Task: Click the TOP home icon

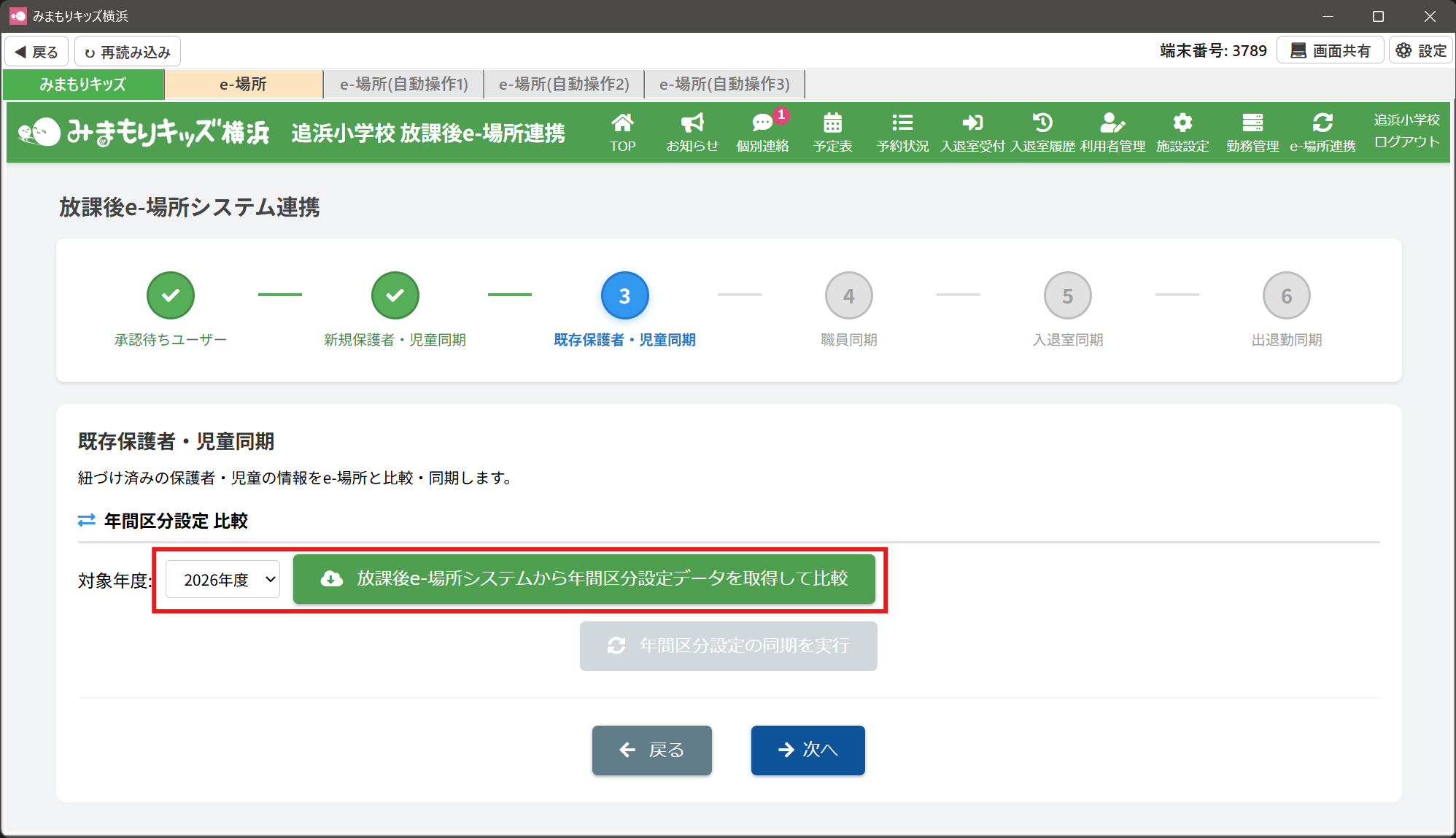Action: (x=622, y=132)
